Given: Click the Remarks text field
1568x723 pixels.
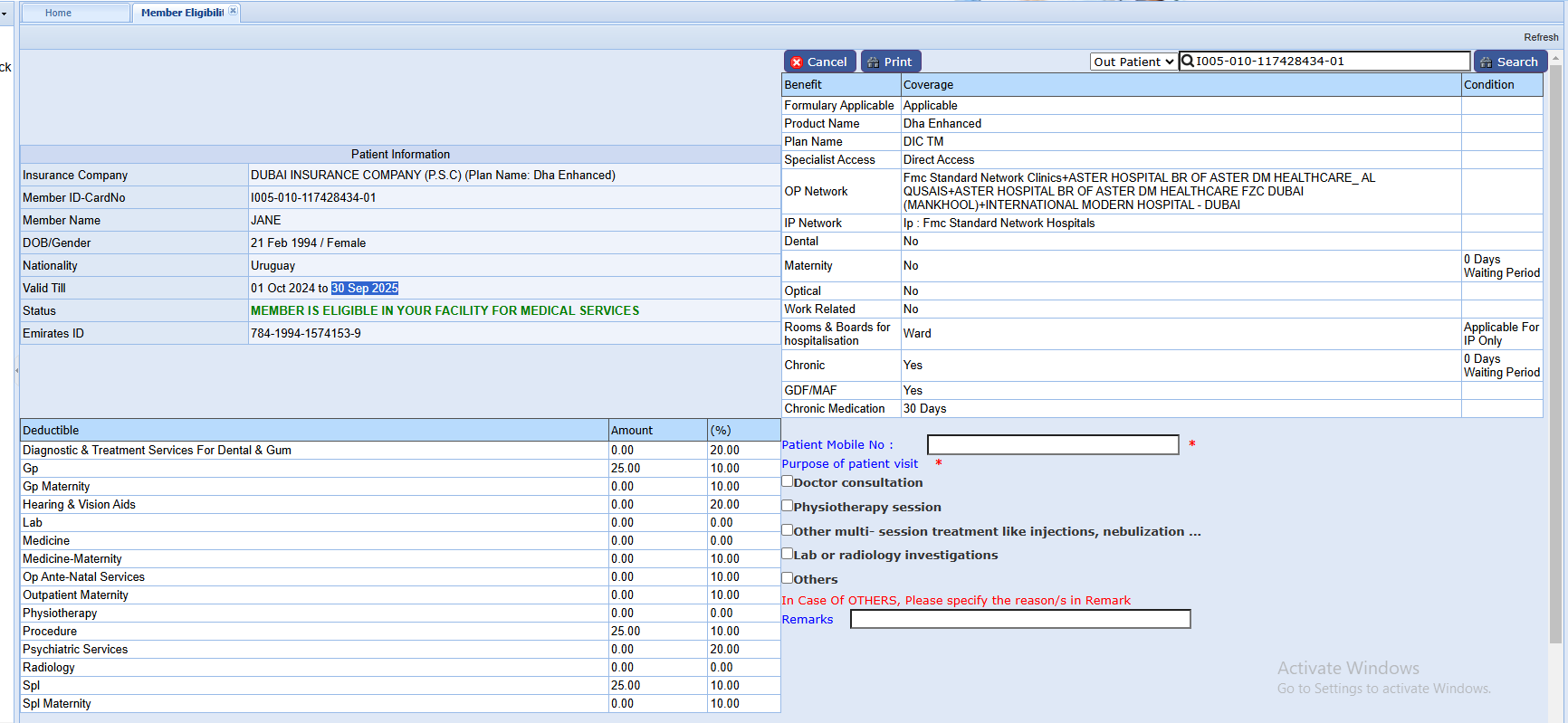Looking at the screenshot, I should click(1019, 619).
